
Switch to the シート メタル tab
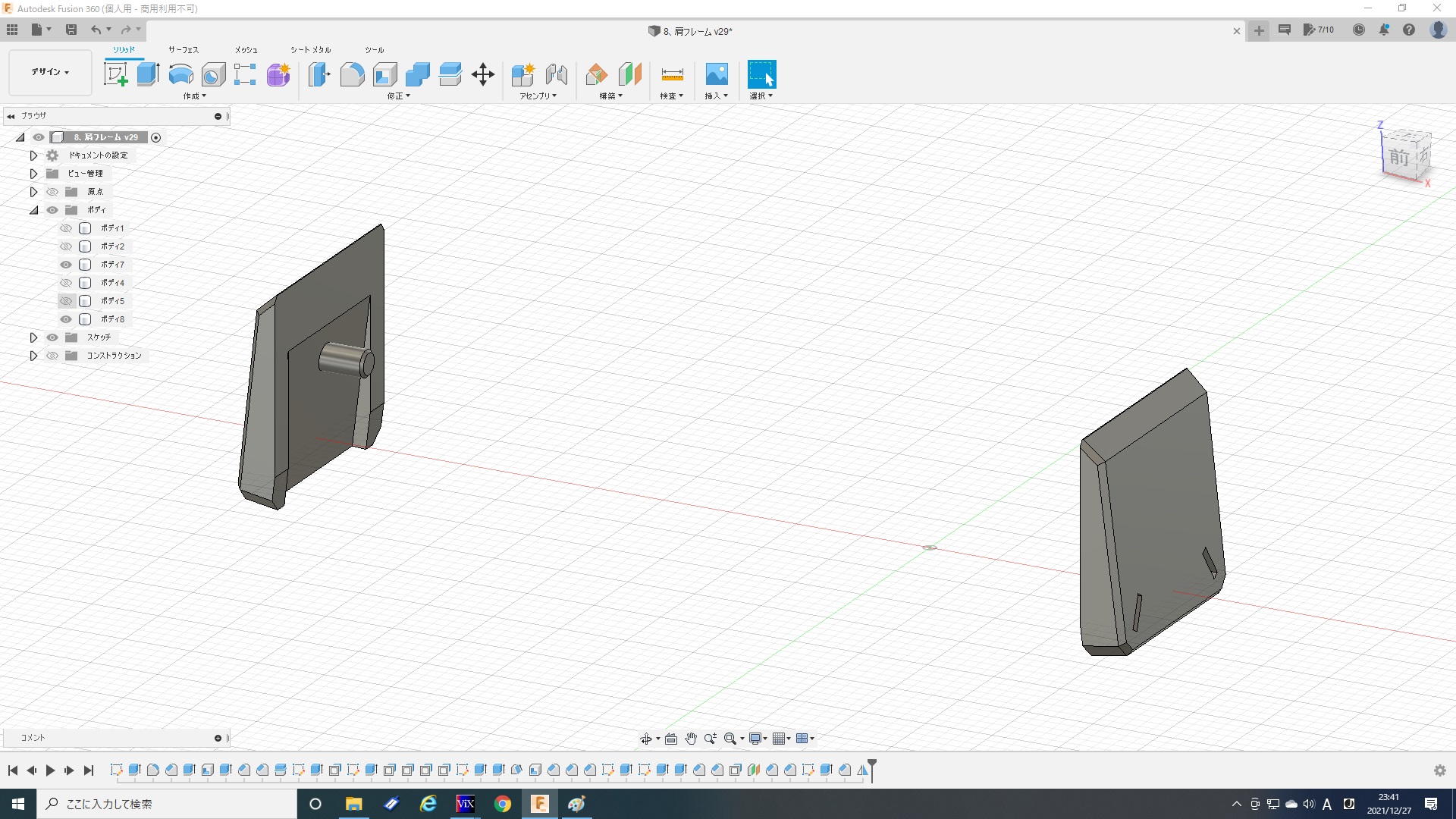(x=310, y=50)
